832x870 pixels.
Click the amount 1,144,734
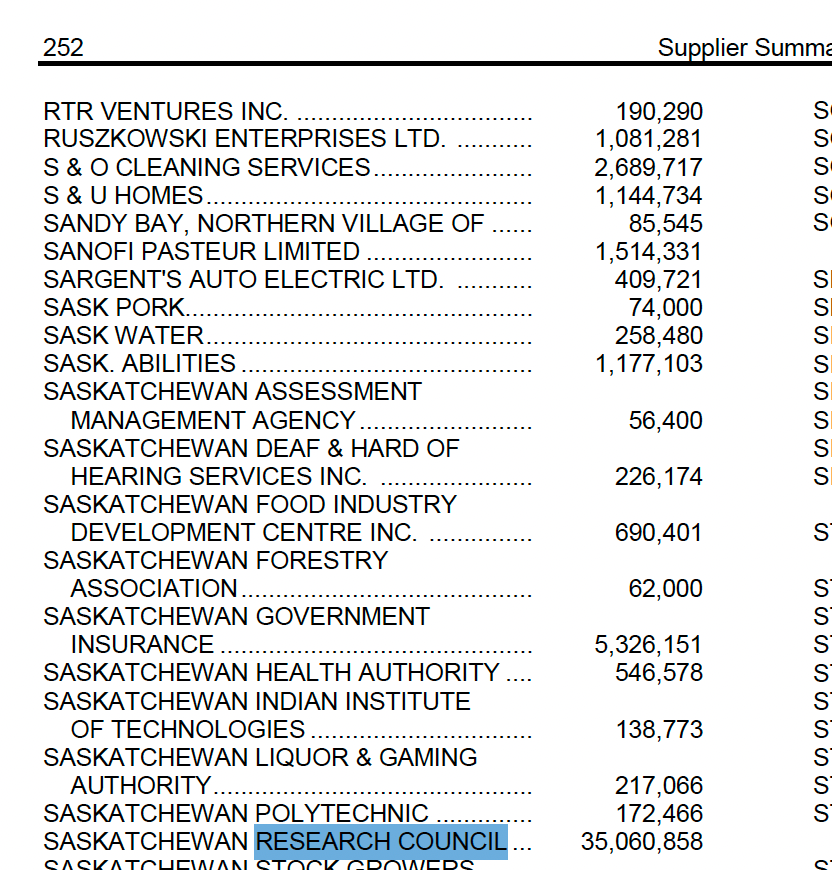[x=648, y=196]
